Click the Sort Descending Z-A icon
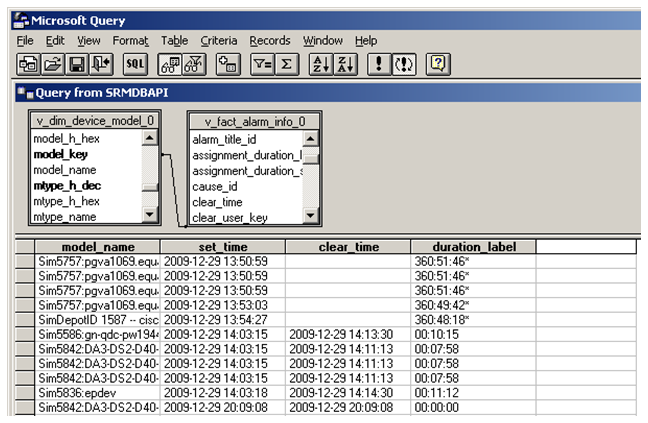Image resolution: width=648 pixels, height=423 pixels. [x=345, y=64]
